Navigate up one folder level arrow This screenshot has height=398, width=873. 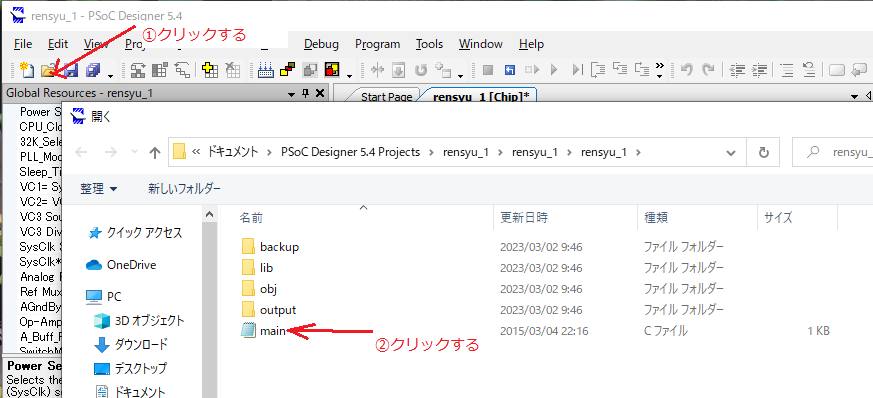click(x=155, y=152)
